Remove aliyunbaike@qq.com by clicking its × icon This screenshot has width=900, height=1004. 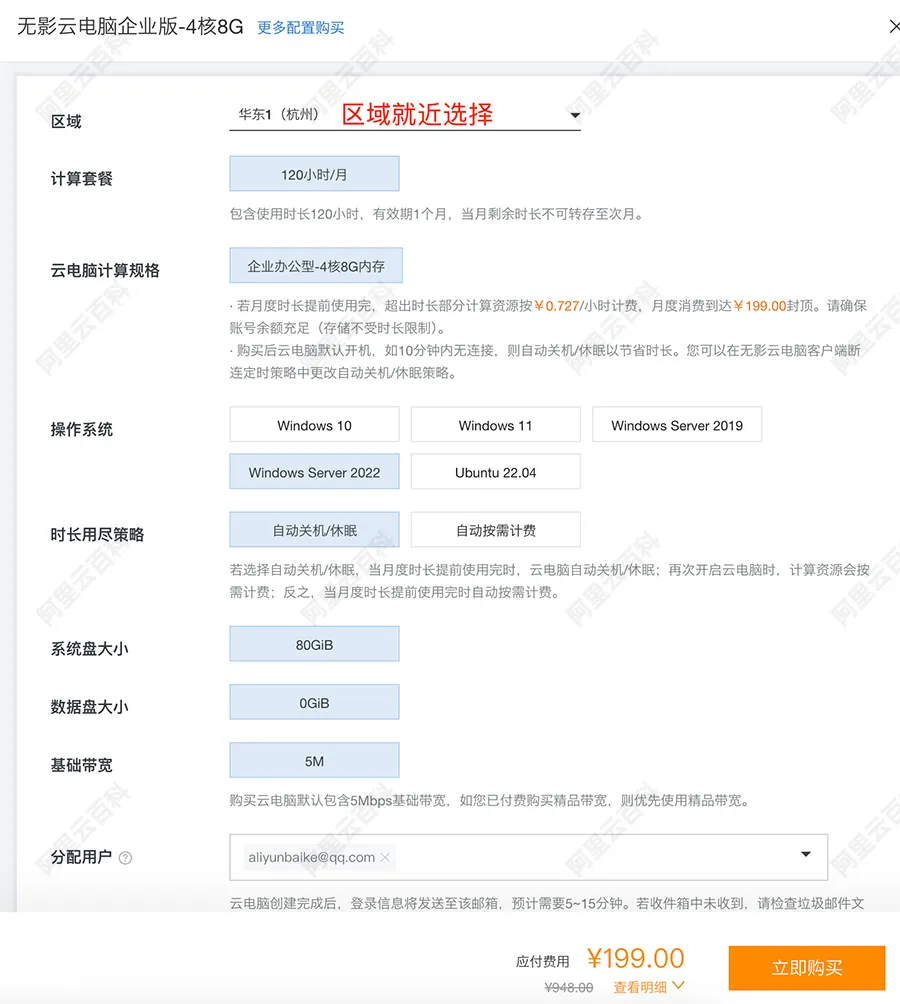[385, 857]
